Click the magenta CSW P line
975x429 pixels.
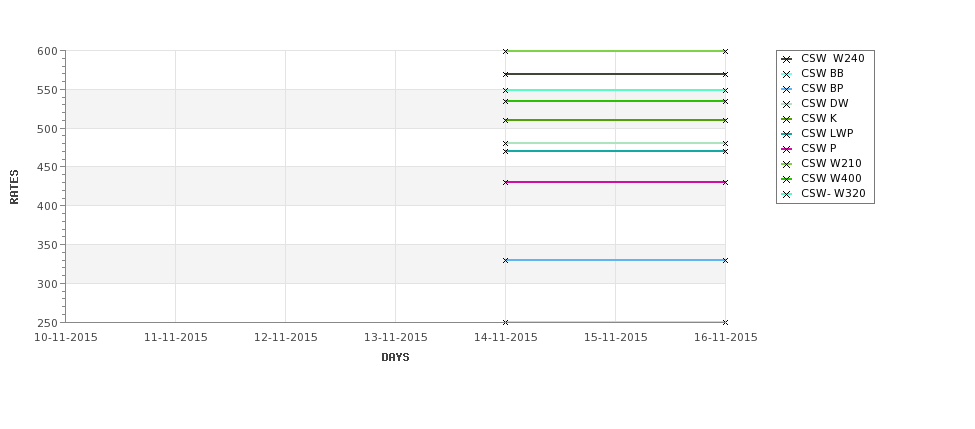pyautogui.click(x=616, y=182)
